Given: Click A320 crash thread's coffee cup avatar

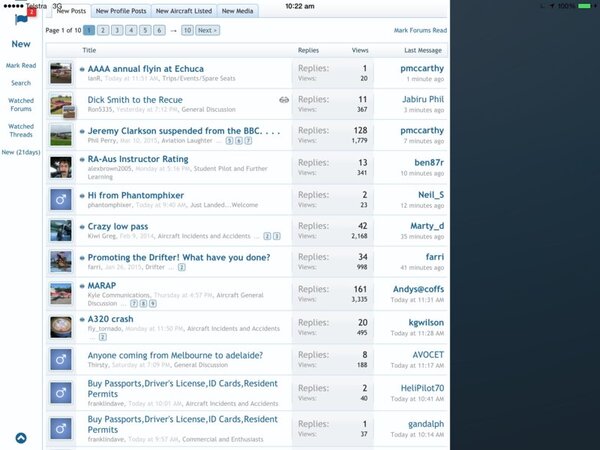Looking at the screenshot, I should pyautogui.click(x=61, y=327).
